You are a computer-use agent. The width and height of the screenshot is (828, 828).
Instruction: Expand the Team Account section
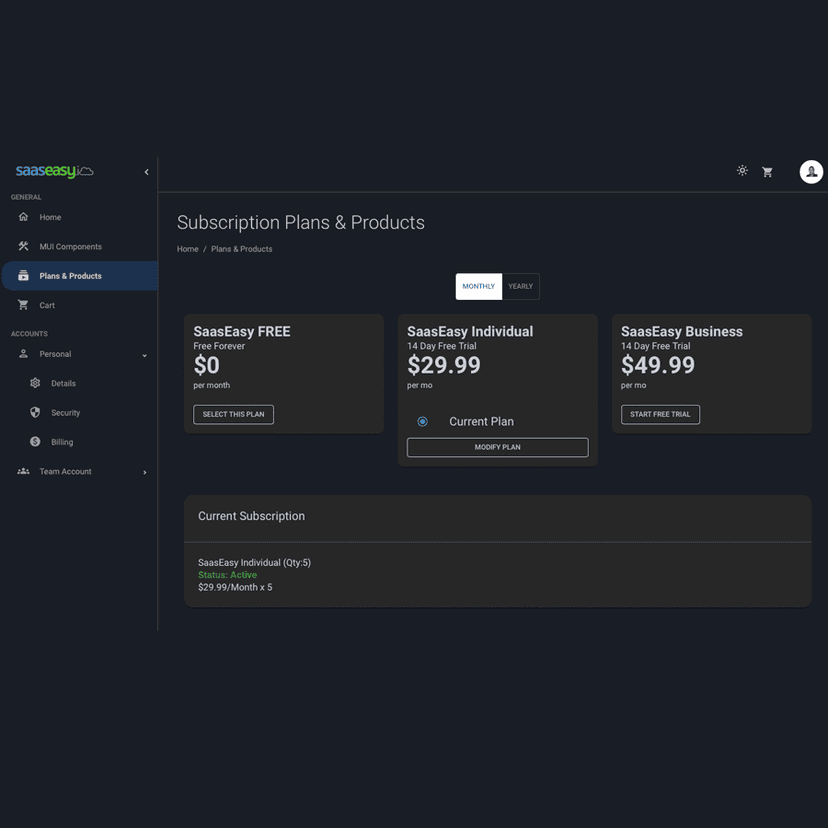click(x=144, y=472)
